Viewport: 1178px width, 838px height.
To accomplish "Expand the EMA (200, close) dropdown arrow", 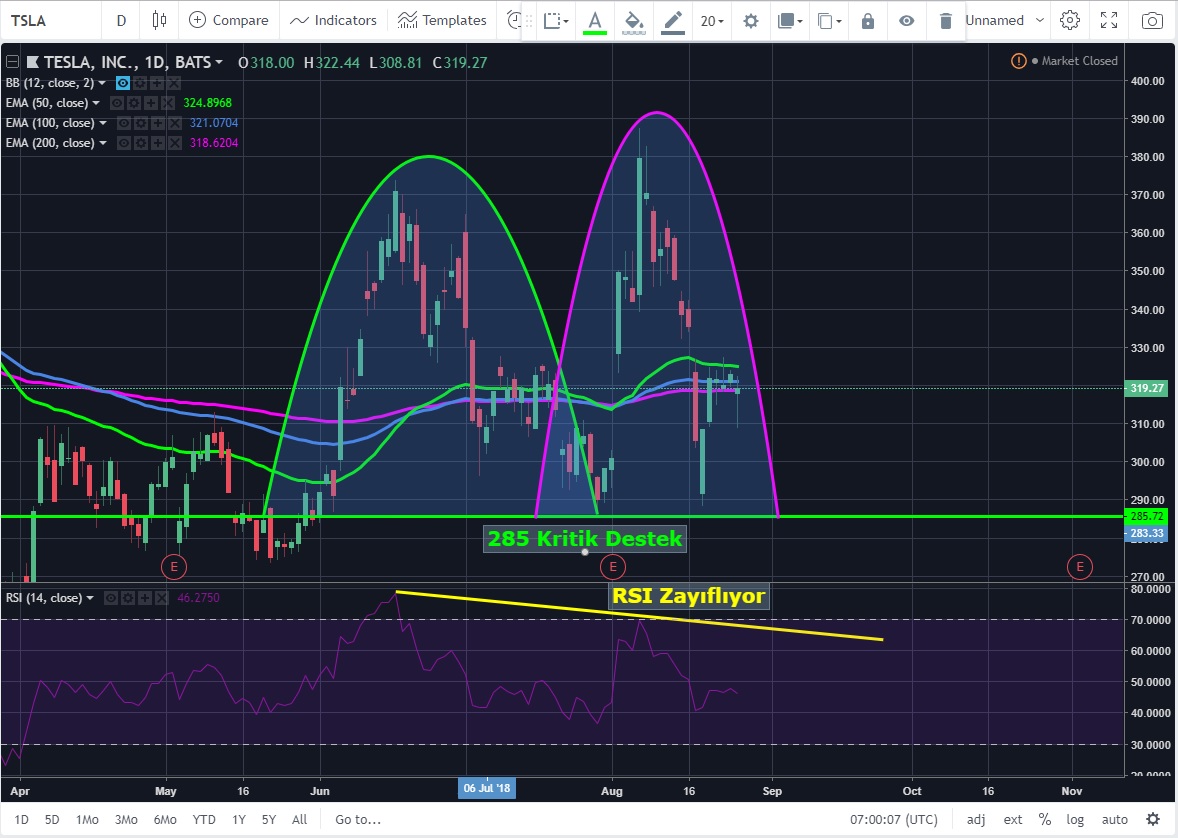I will [x=103, y=143].
